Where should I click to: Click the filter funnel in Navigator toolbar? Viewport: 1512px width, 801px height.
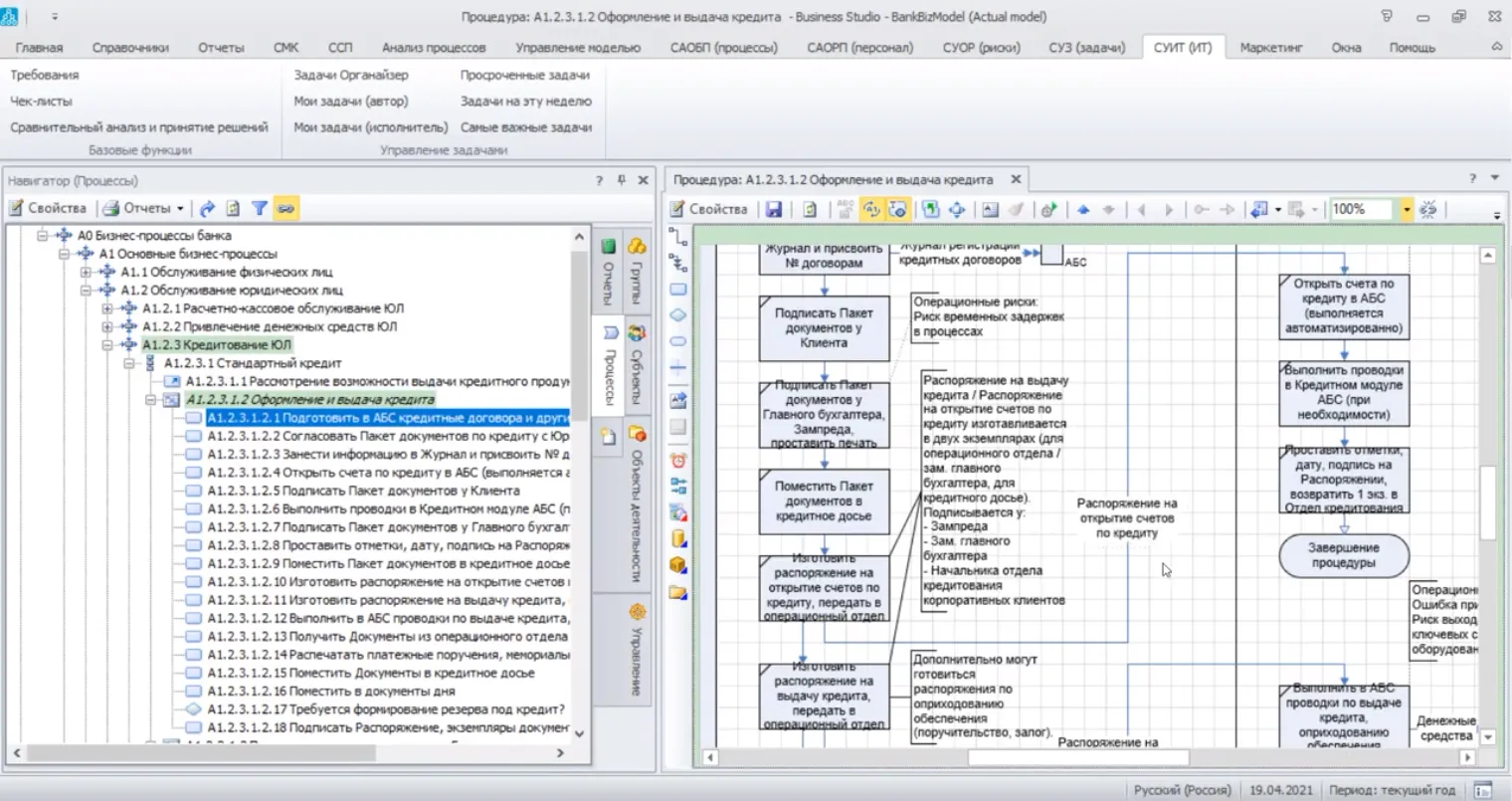pyautogui.click(x=259, y=208)
